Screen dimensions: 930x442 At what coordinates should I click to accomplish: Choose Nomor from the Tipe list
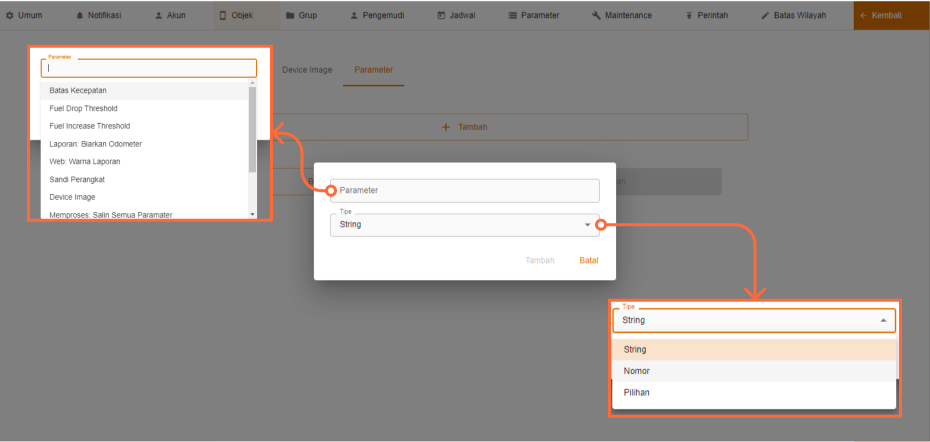pyautogui.click(x=637, y=371)
